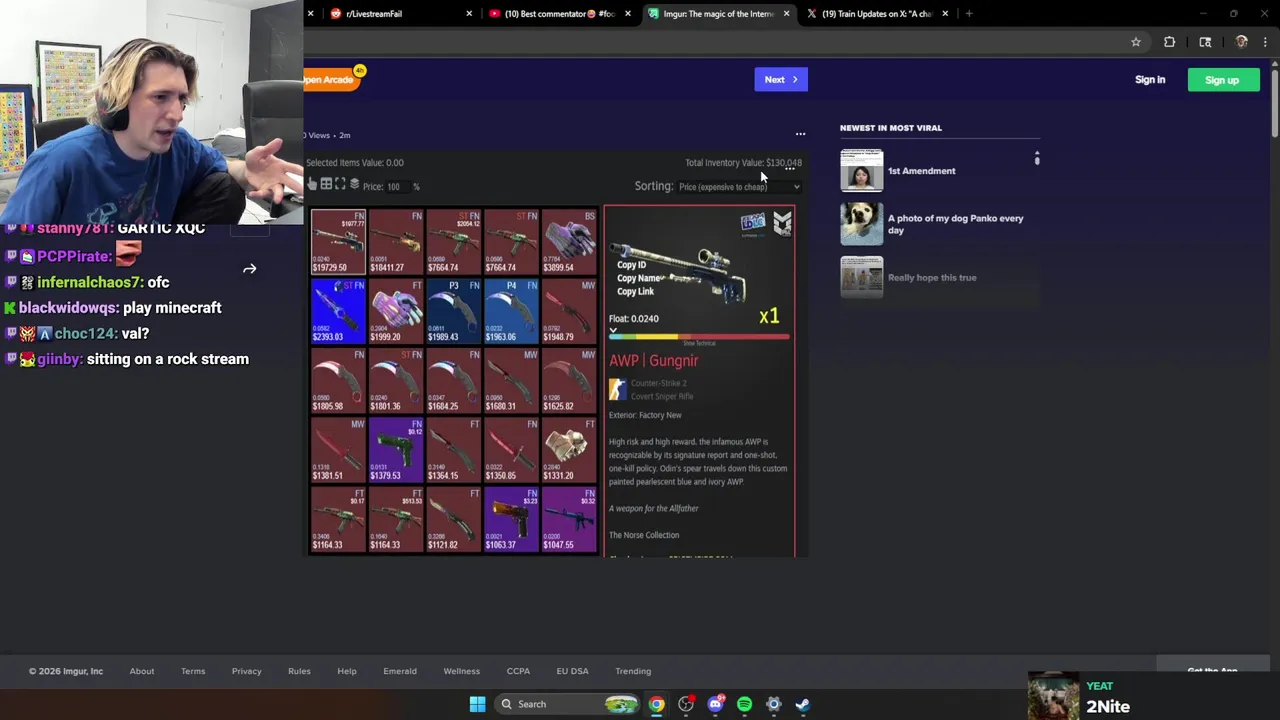Viewport: 1280px width, 720px height.
Task: Select the karambit P3 priced $1989.43
Action: (454, 311)
